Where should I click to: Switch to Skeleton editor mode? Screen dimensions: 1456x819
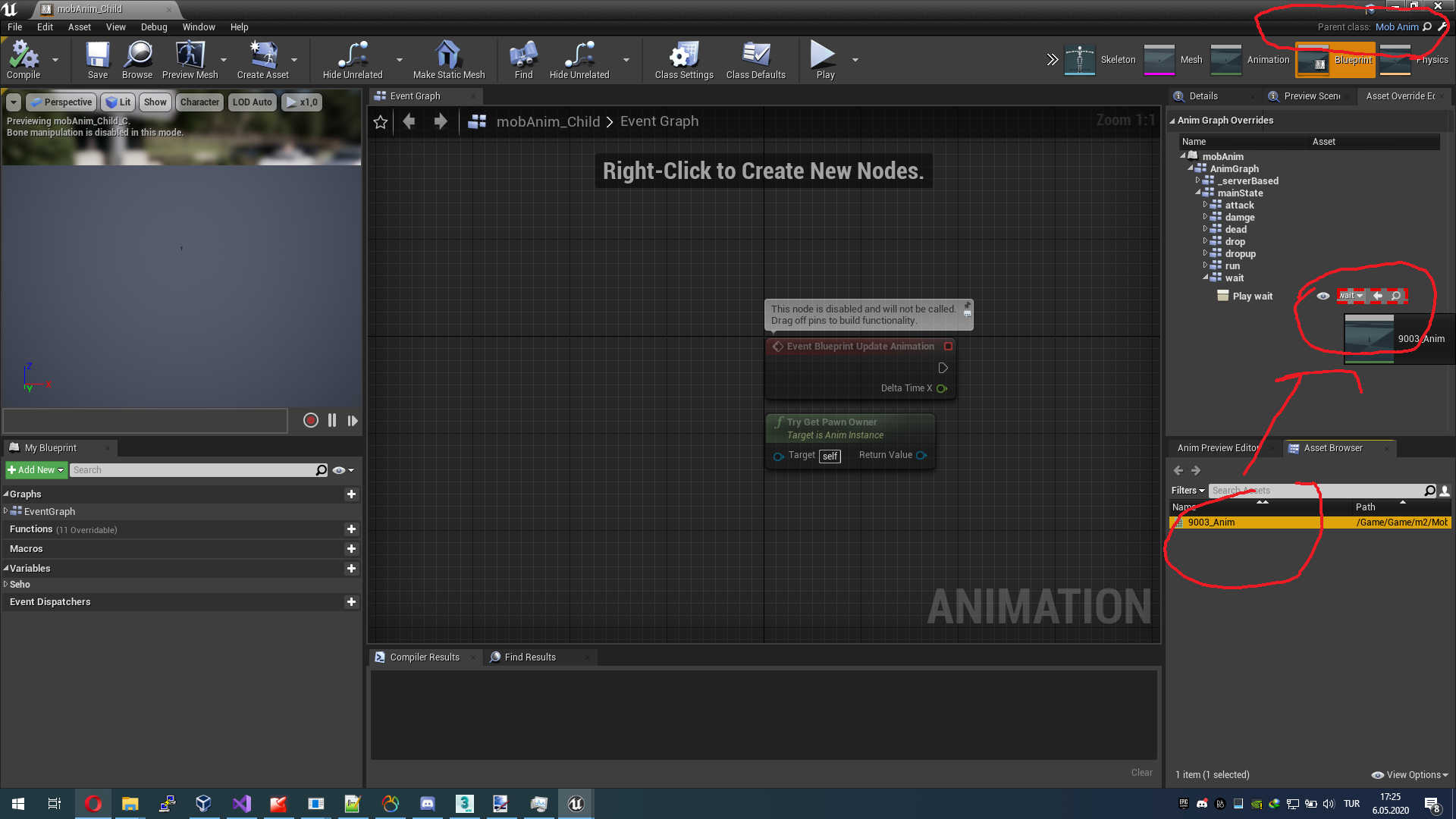pyautogui.click(x=1100, y=60)
